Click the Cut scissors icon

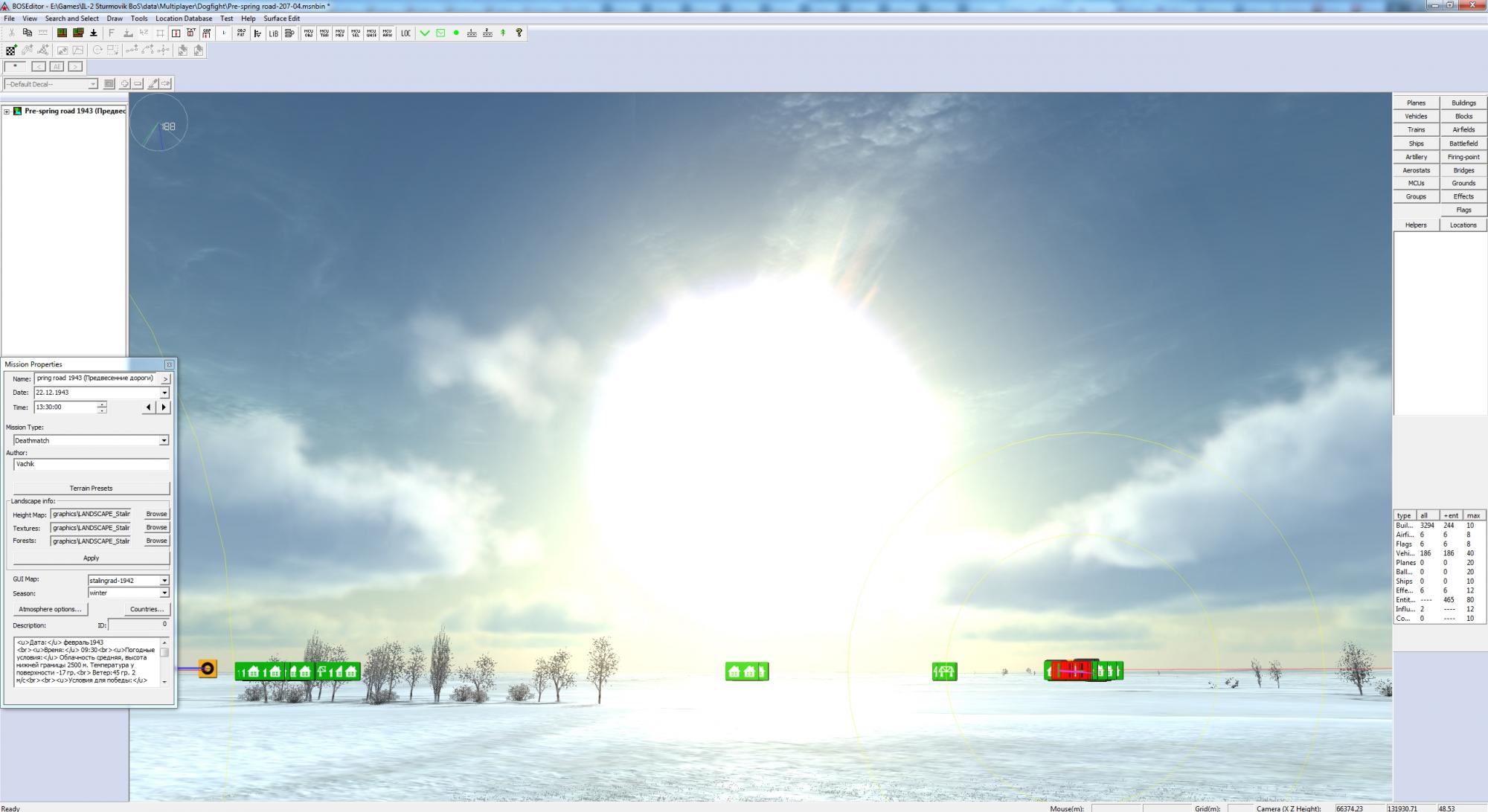click(11, 33)
